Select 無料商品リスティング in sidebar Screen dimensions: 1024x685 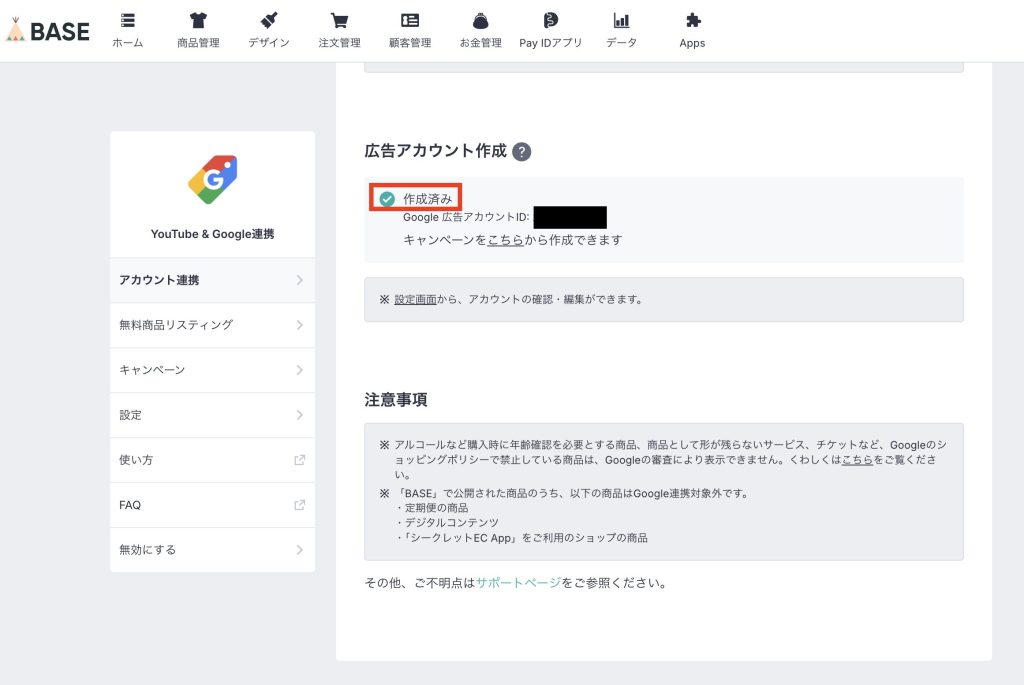(x=212, y=325)
